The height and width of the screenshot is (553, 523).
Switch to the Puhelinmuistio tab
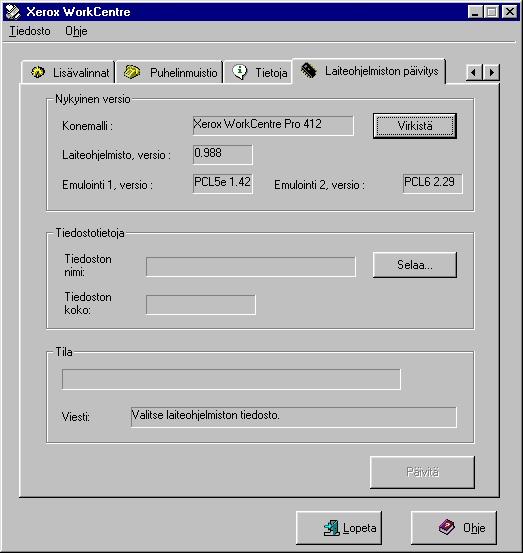click(x=169, y=72)
